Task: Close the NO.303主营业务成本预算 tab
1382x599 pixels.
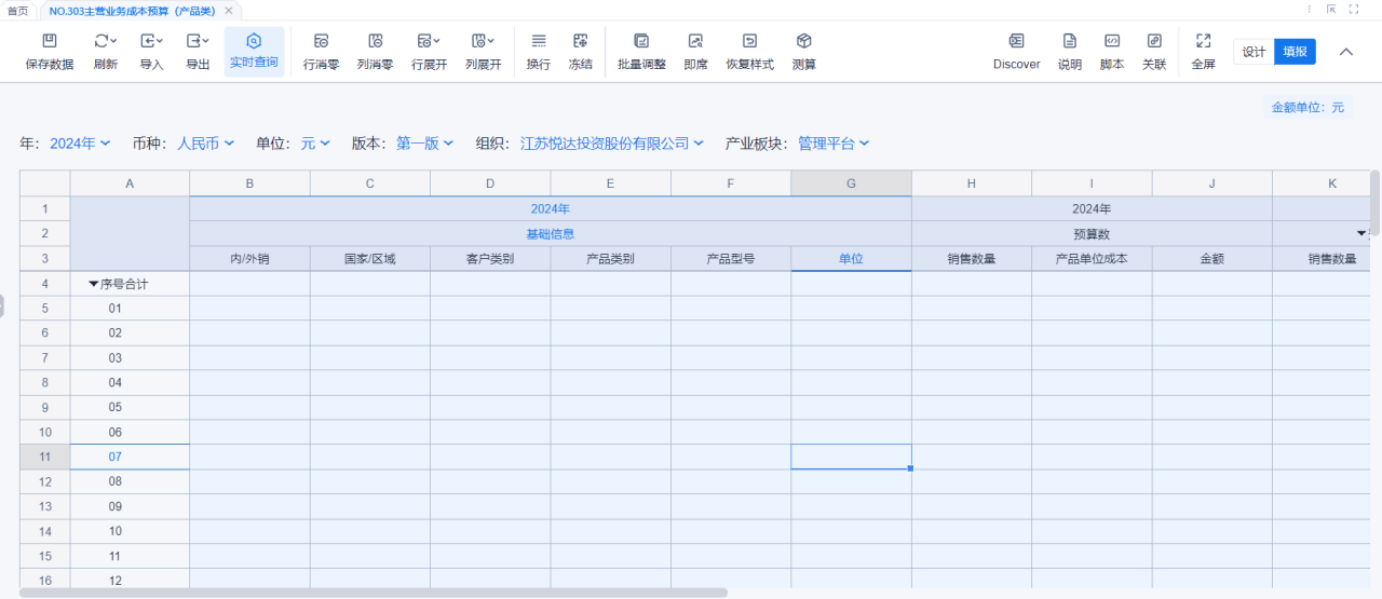Action: click(x=229, y=11)
